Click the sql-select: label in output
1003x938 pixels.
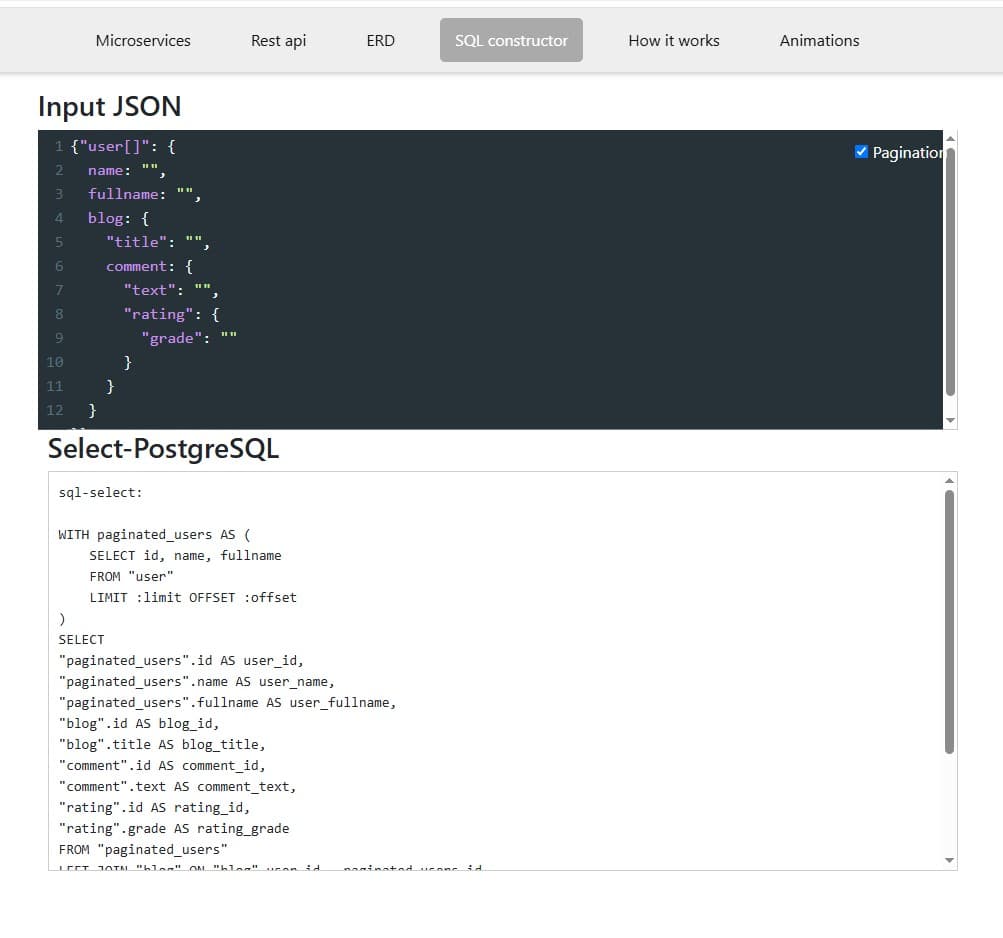point(100,493)
